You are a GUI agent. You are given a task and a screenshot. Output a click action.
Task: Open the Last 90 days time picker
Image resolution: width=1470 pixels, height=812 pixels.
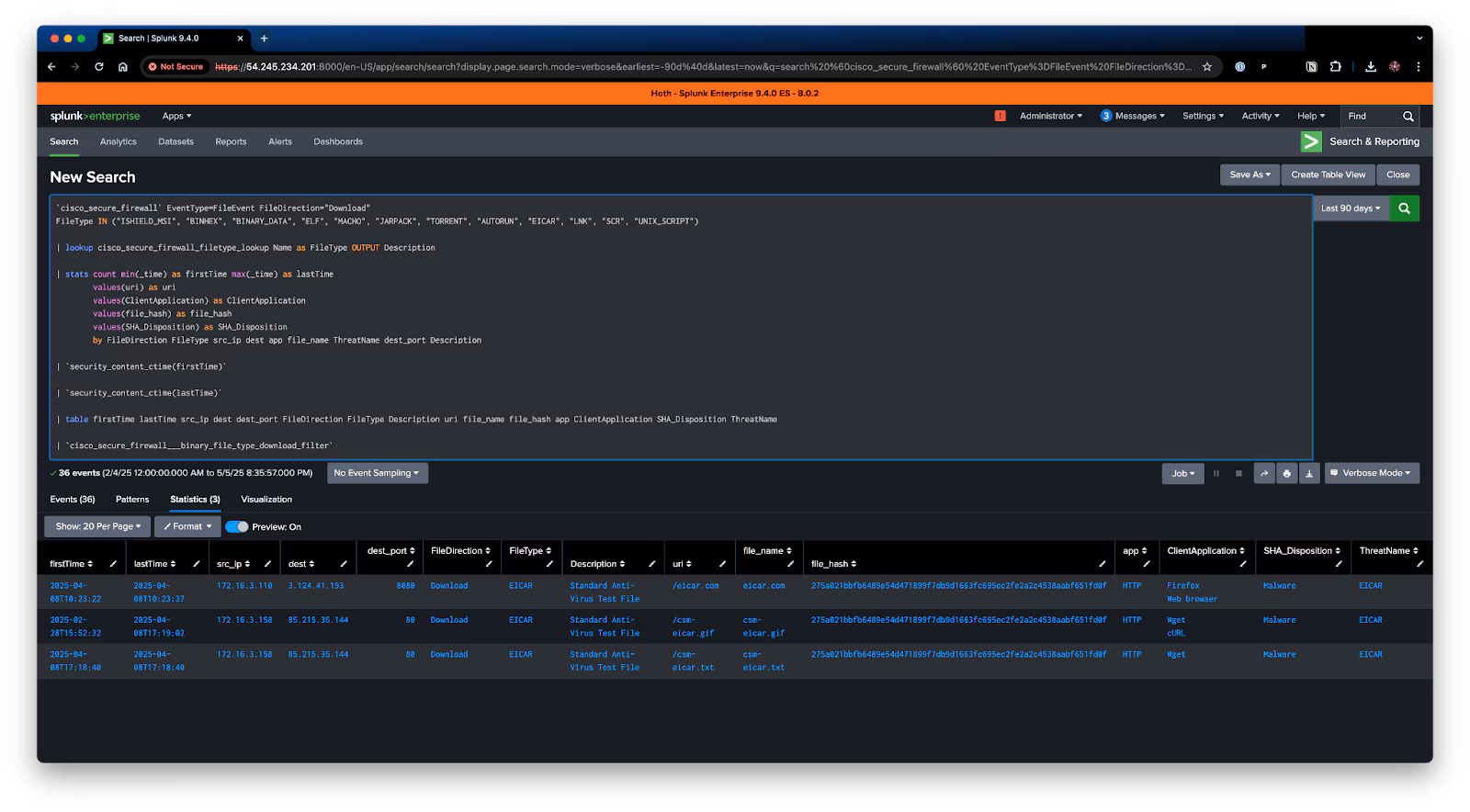tap(1350, 209)
